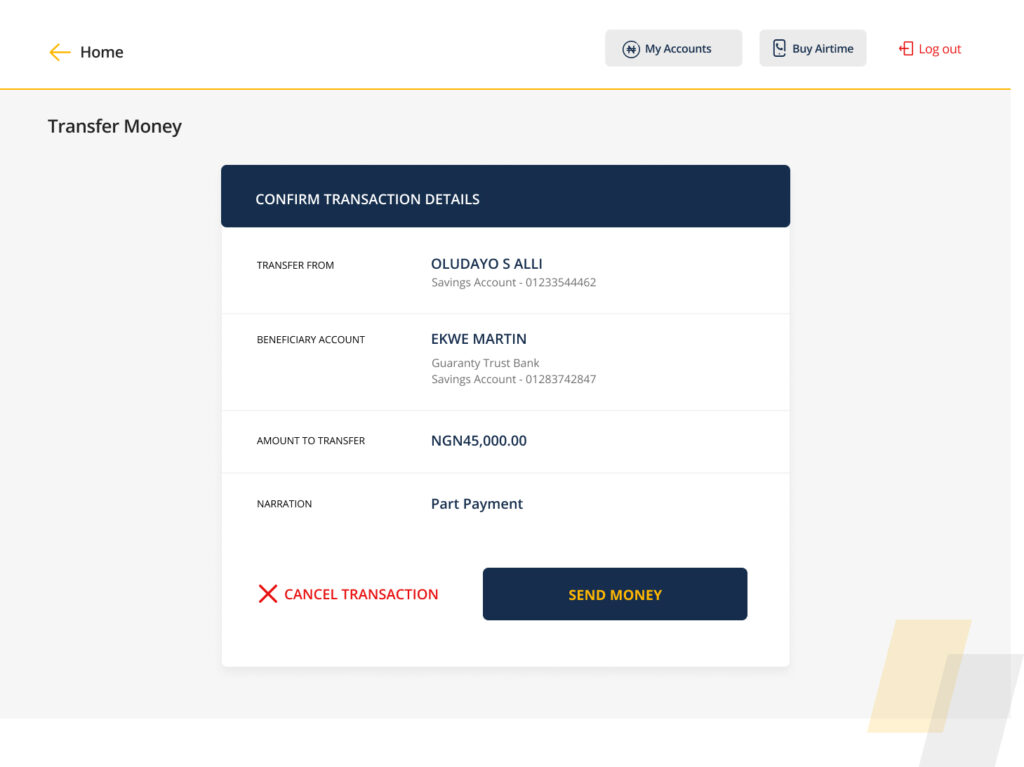This screenshot has width=1024, height=767.
Task: Click the yellow back arrow icon
Action: [x=59, y=52]
